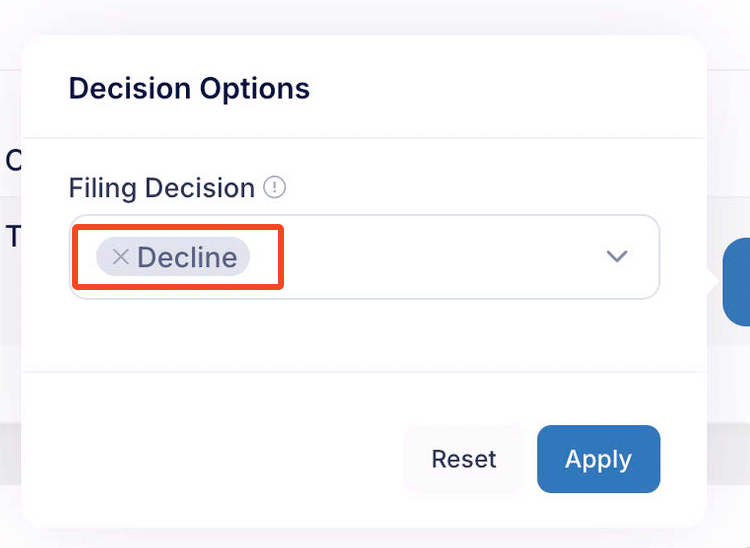Click the grey Decline pill
This screenshot has height=548, width=750.
click(x=173, y=257)
